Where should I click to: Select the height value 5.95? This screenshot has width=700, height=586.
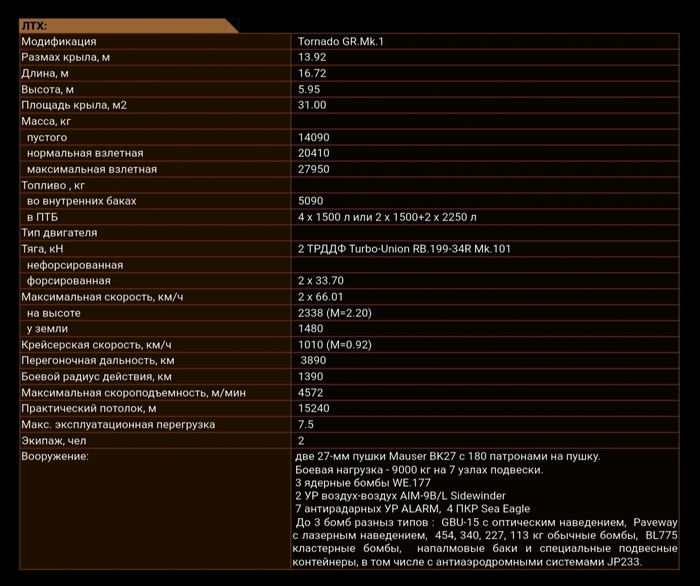[308, 89]
